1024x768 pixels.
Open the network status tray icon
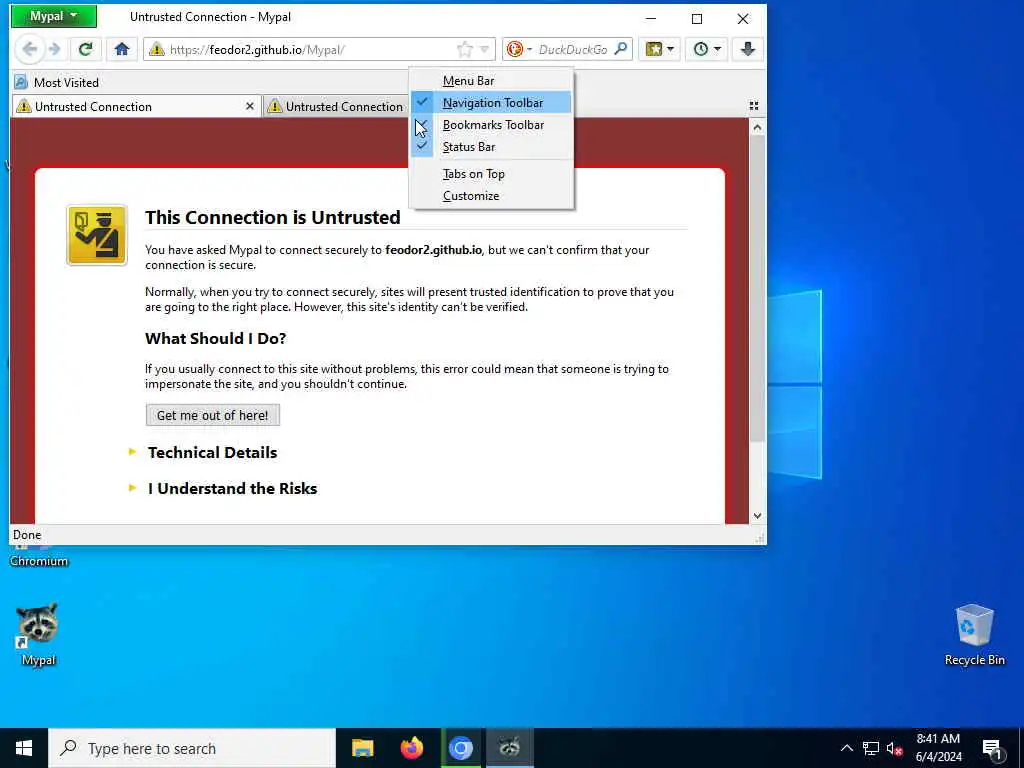point(871,748)
